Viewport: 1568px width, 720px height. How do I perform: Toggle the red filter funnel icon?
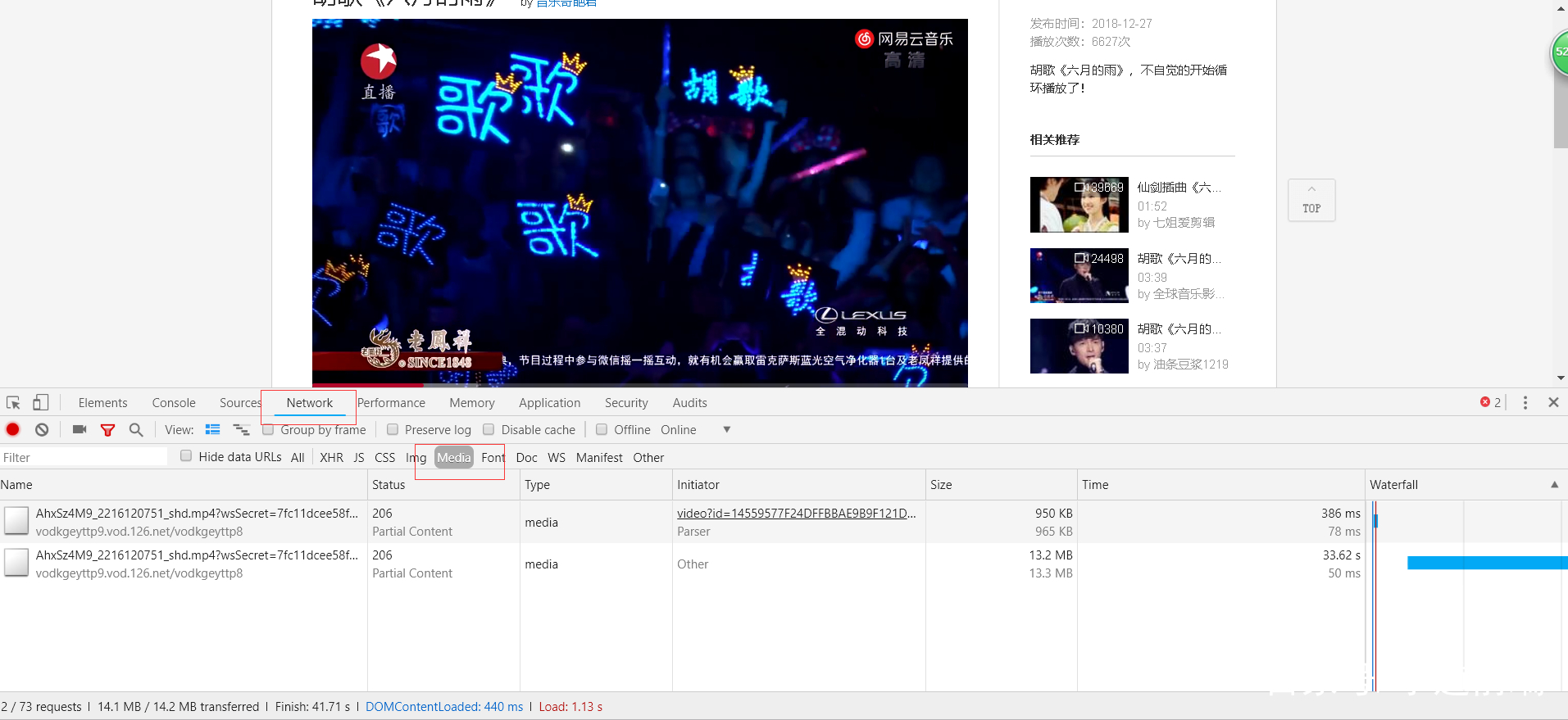tap(107, 430)
